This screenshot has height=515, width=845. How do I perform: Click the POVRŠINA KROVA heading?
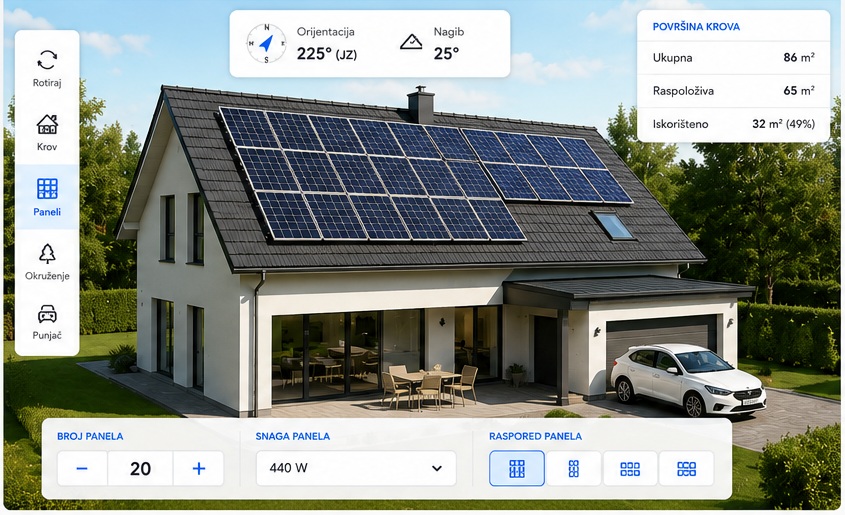pyautogui.click(x=696, y=26)
